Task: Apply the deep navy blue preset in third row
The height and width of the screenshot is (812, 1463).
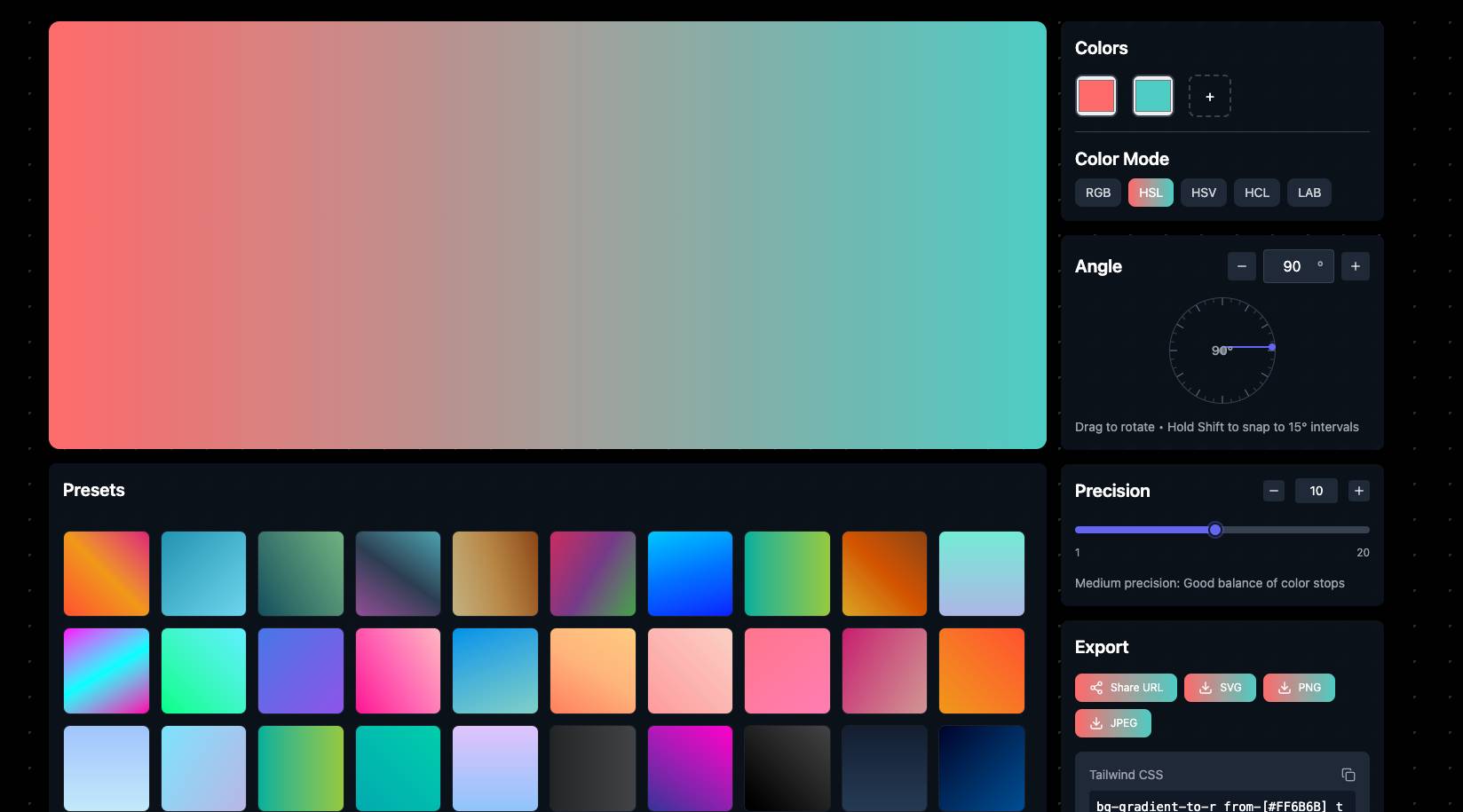Action: click(982, 769)
